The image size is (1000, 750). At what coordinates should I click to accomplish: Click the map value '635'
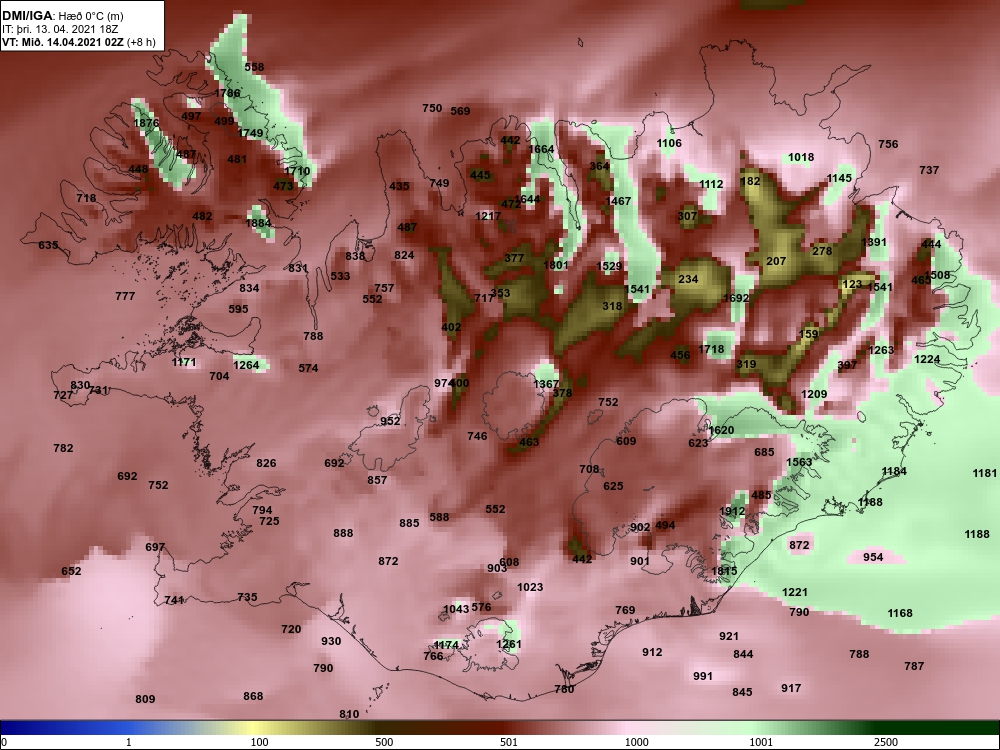pyautogui.click(x=48, y=245)
